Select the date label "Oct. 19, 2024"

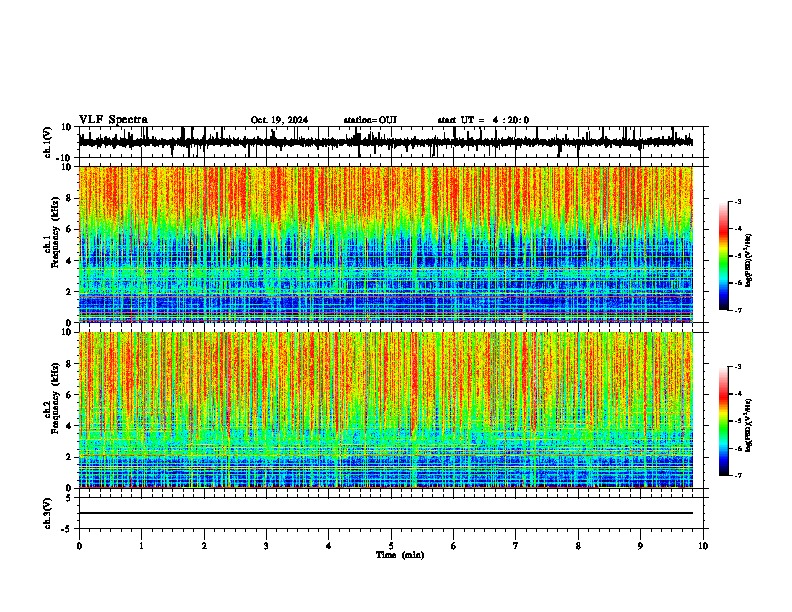(x=279, y=120)
